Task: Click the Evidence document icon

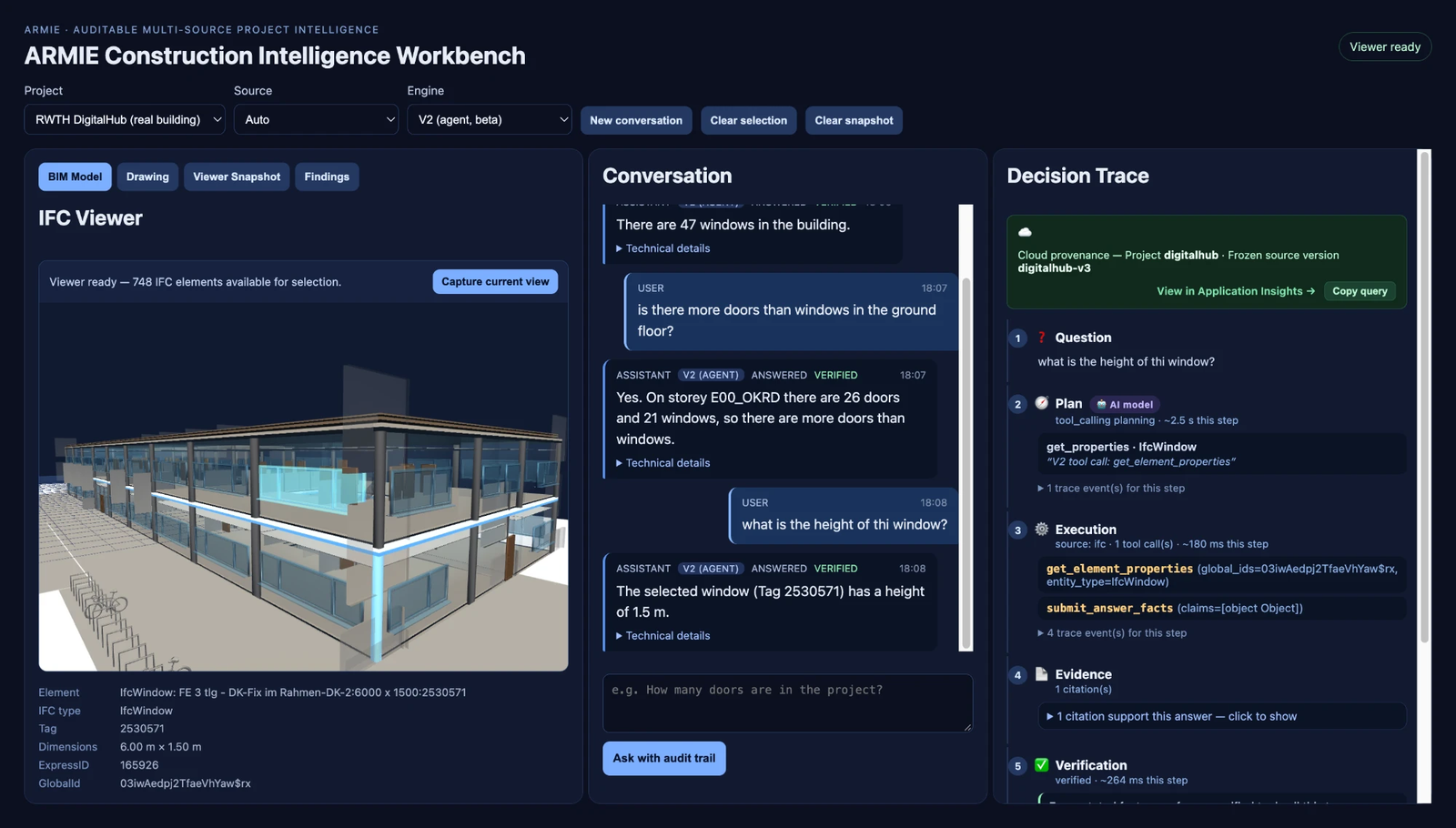Action: click(x=1042, y=674)
